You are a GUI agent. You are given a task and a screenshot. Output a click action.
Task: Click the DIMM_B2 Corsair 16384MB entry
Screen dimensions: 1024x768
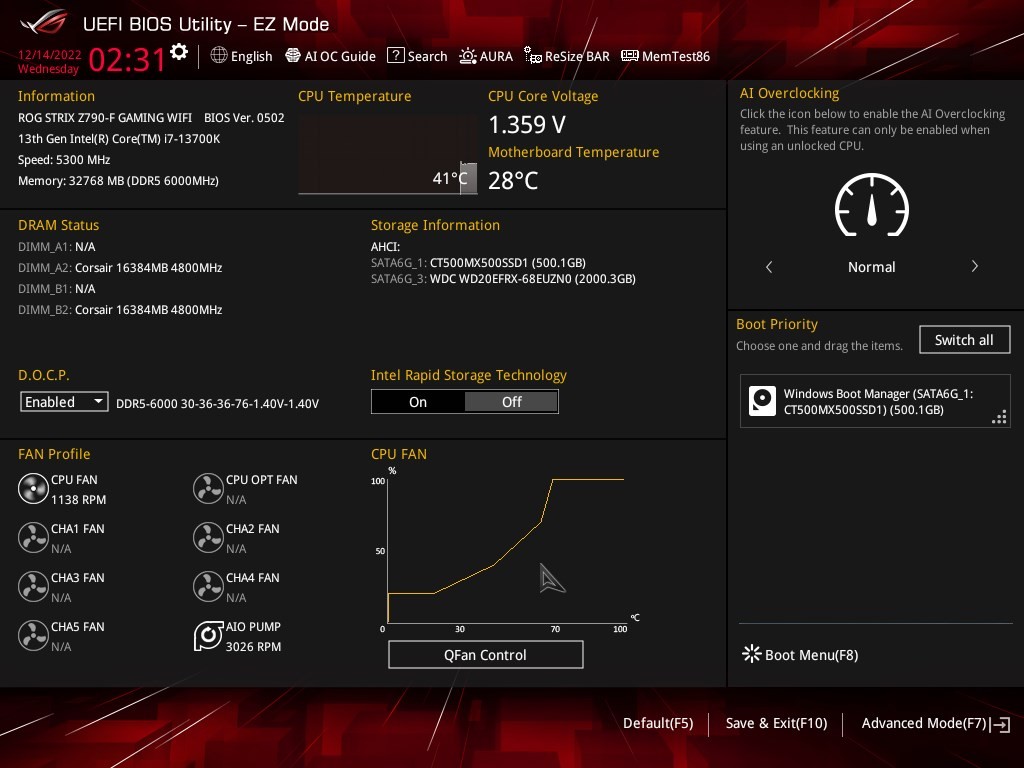coord(120,310)
